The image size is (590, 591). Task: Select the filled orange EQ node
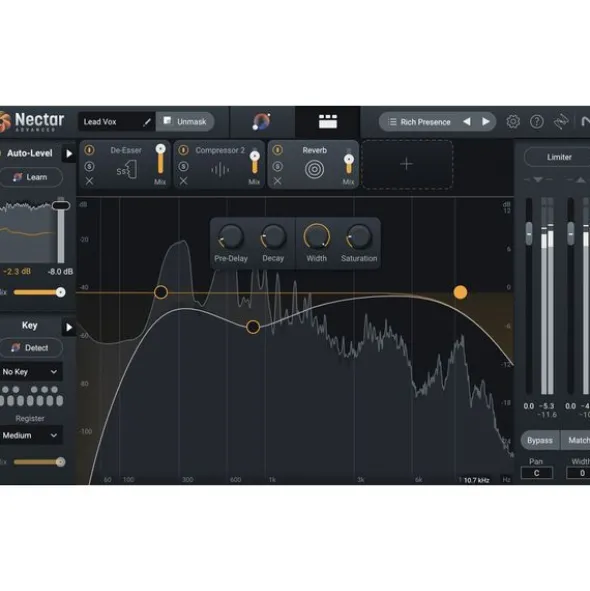click(460, 292)
